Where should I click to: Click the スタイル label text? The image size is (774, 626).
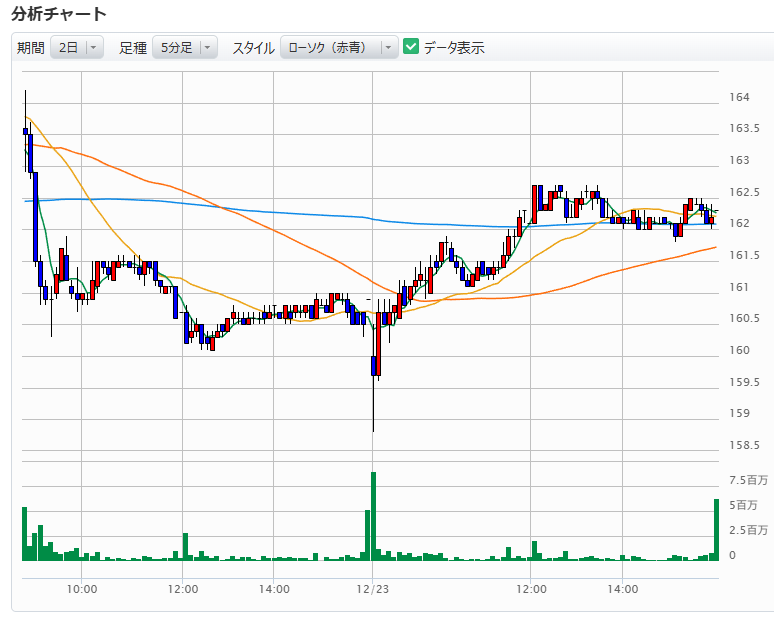tap(253, 47)
